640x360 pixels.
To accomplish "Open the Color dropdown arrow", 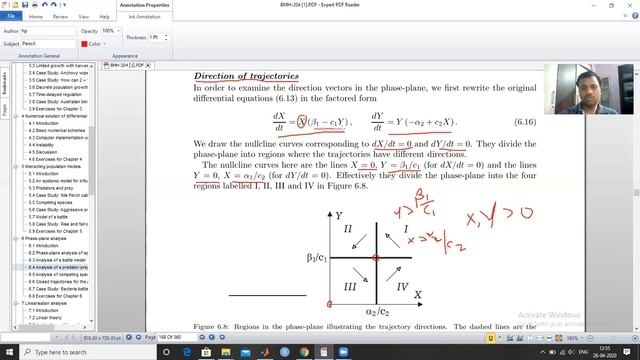I will [x=104, y=44].
